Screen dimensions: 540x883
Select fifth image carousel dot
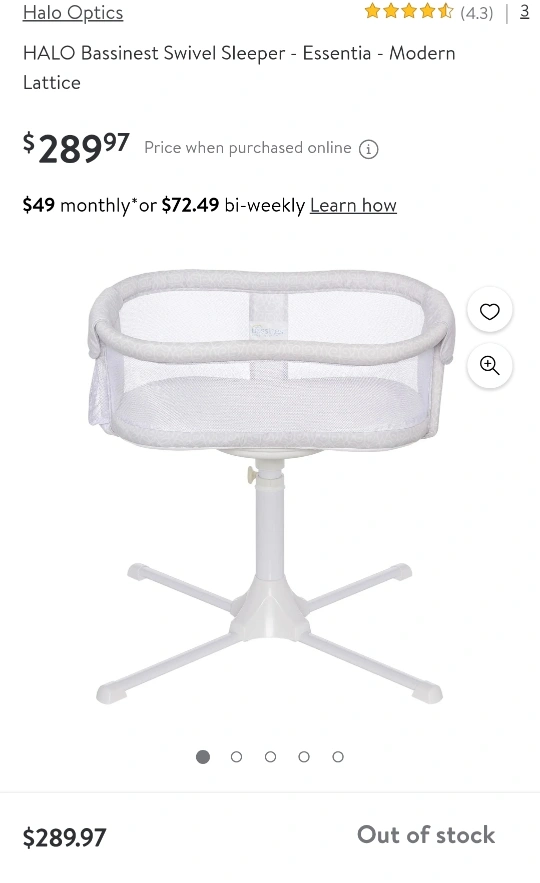338,757
